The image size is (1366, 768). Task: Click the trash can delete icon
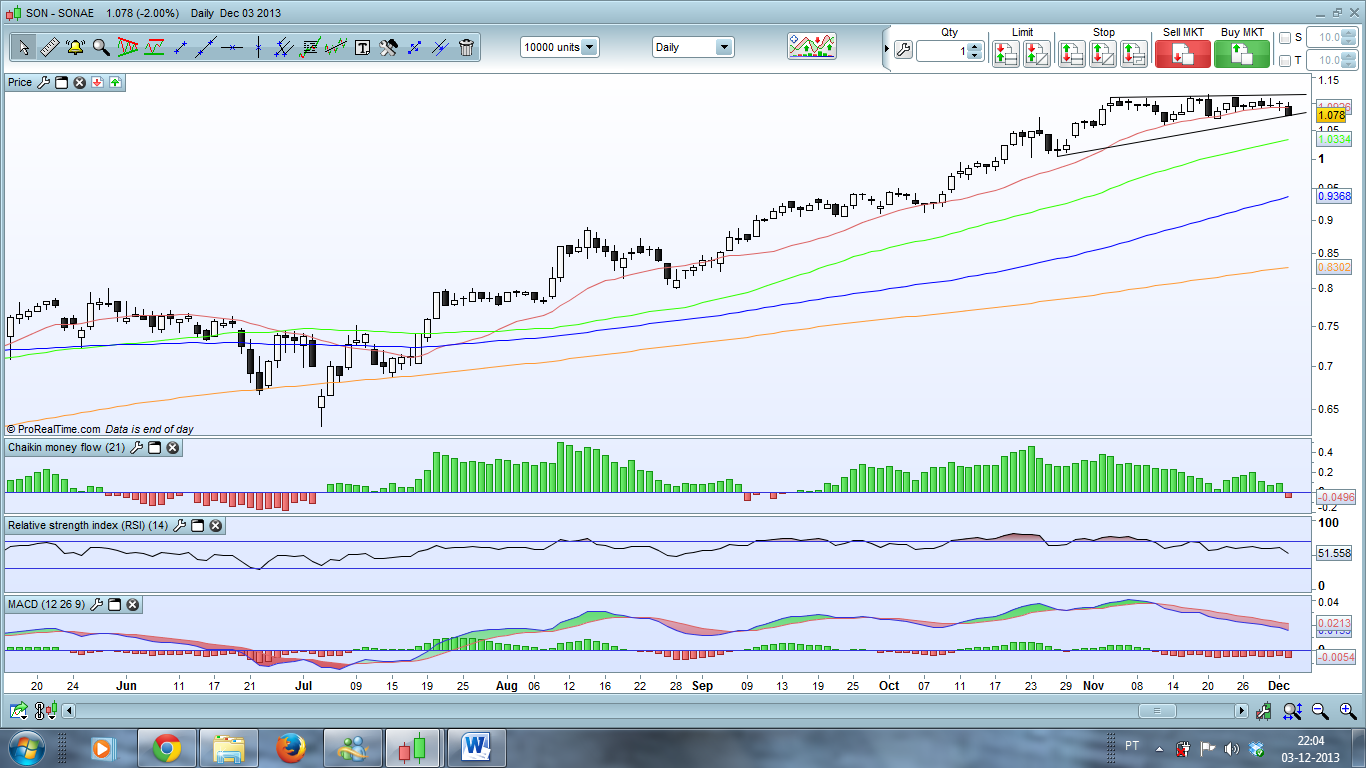[x=467, y=47]
